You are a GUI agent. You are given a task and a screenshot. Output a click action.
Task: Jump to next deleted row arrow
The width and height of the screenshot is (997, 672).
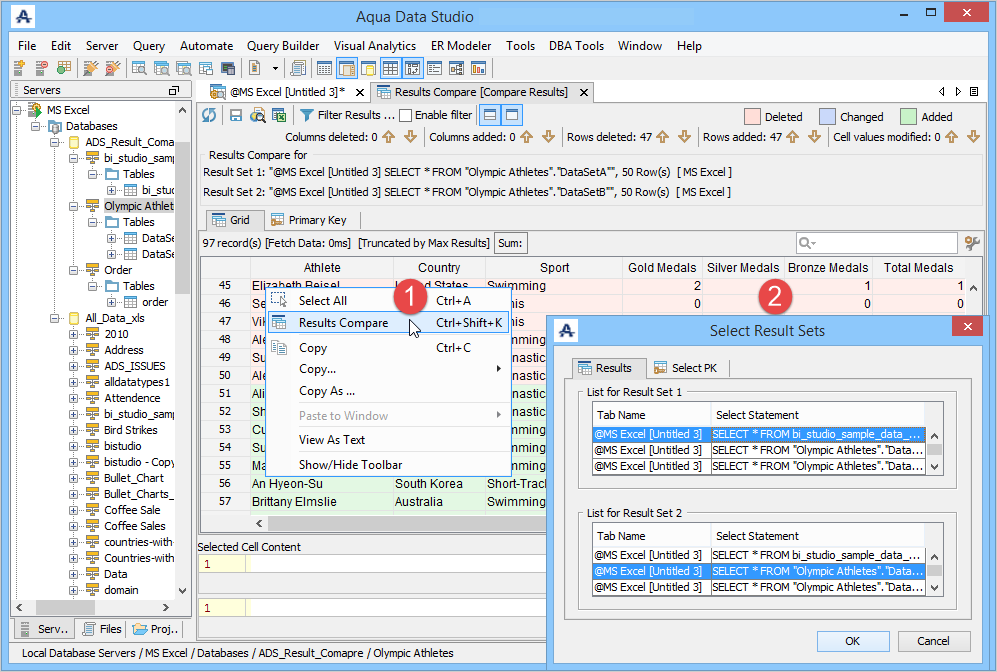(x=685, y=137)
